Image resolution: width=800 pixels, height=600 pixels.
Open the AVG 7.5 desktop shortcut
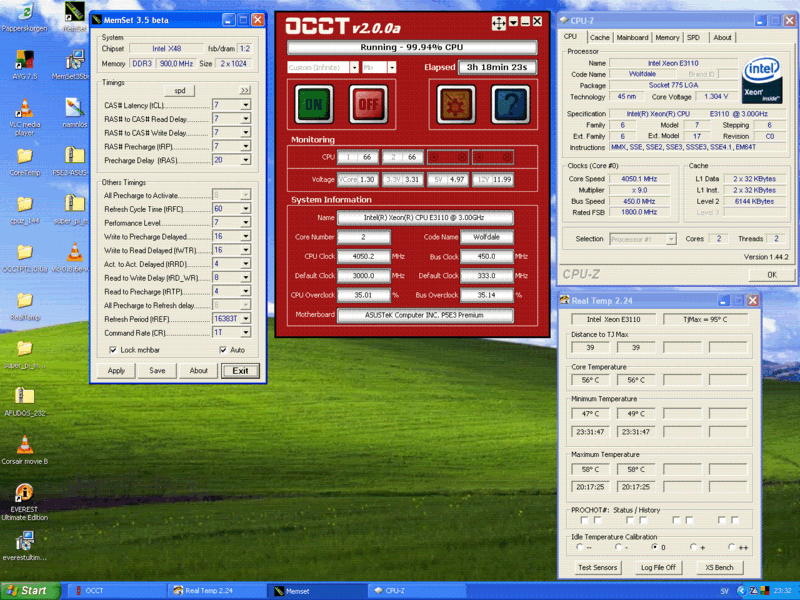tap(24, 59)
